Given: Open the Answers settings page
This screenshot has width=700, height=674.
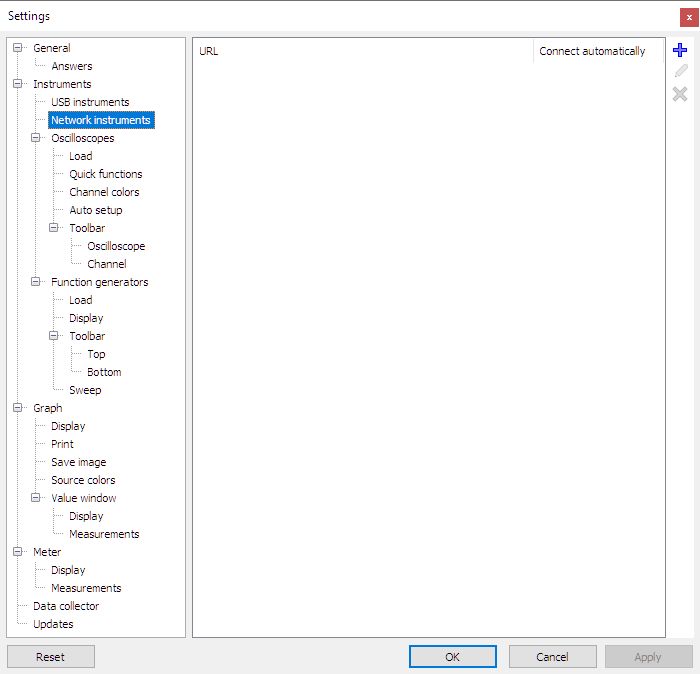Looking at the screenshot, I should [x=71, y=66].
